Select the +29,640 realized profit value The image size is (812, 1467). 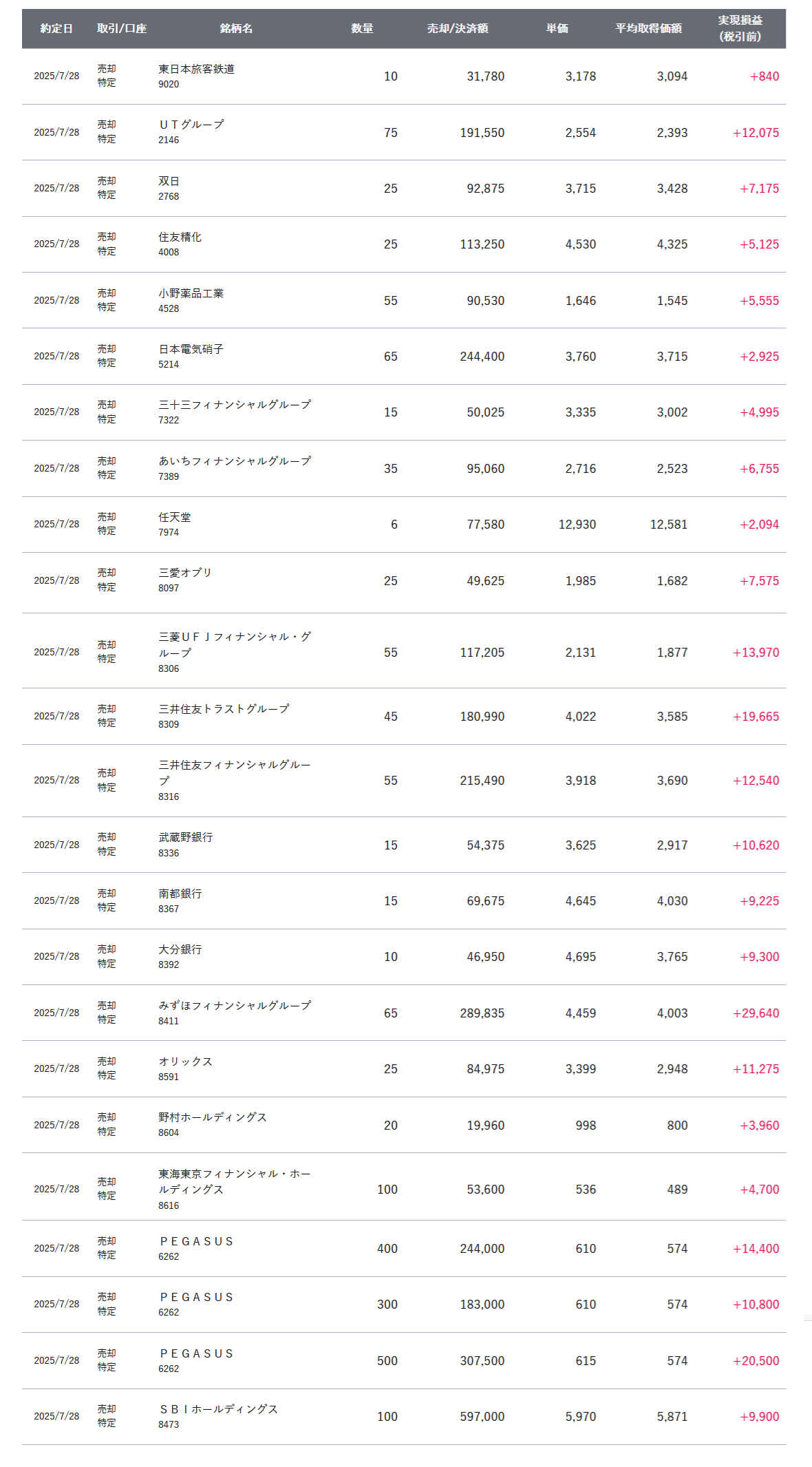[x=756, y=1013]
